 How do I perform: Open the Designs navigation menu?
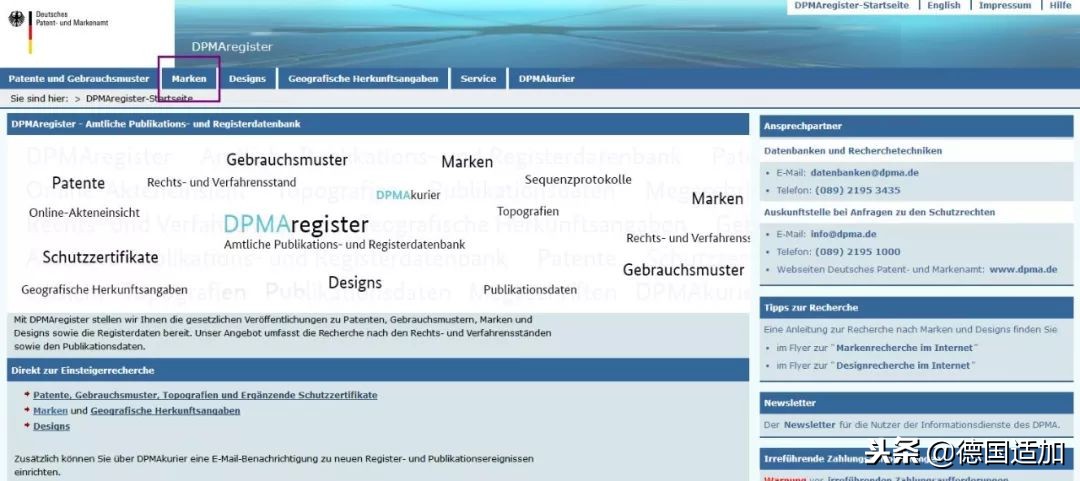(247, 79)
